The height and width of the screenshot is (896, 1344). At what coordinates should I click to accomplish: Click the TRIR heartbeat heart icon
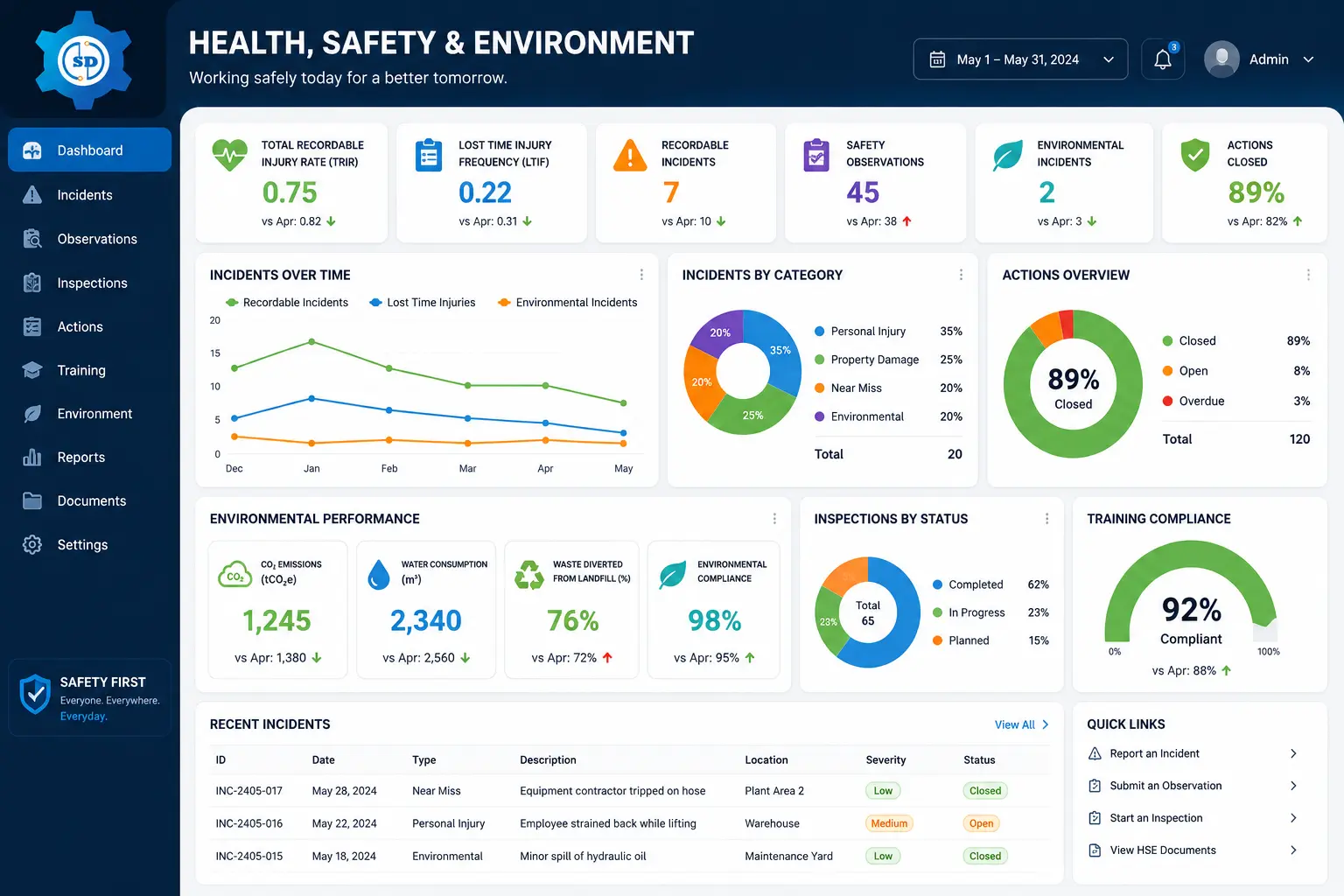(229, 156)
